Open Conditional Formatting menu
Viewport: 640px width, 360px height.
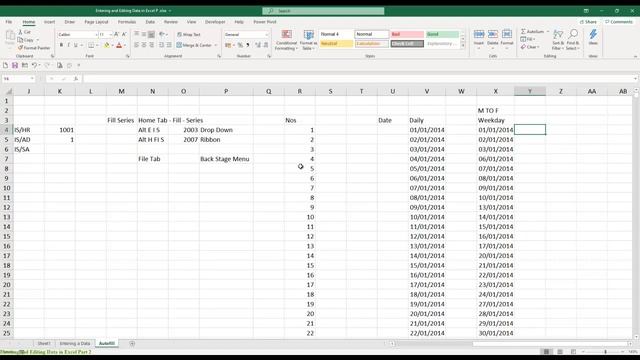coord(286,40)
